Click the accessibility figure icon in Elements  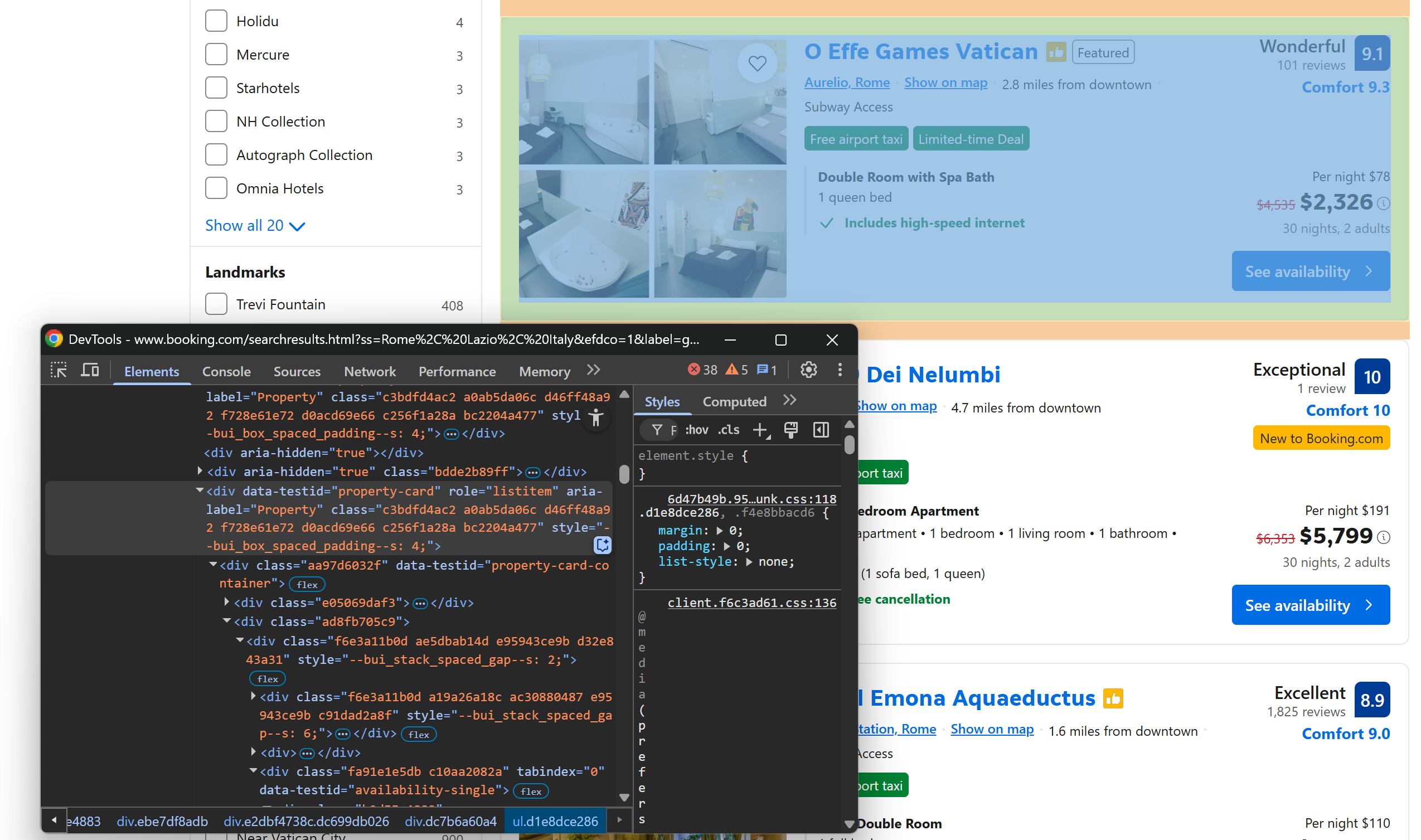tap(595, 418)
